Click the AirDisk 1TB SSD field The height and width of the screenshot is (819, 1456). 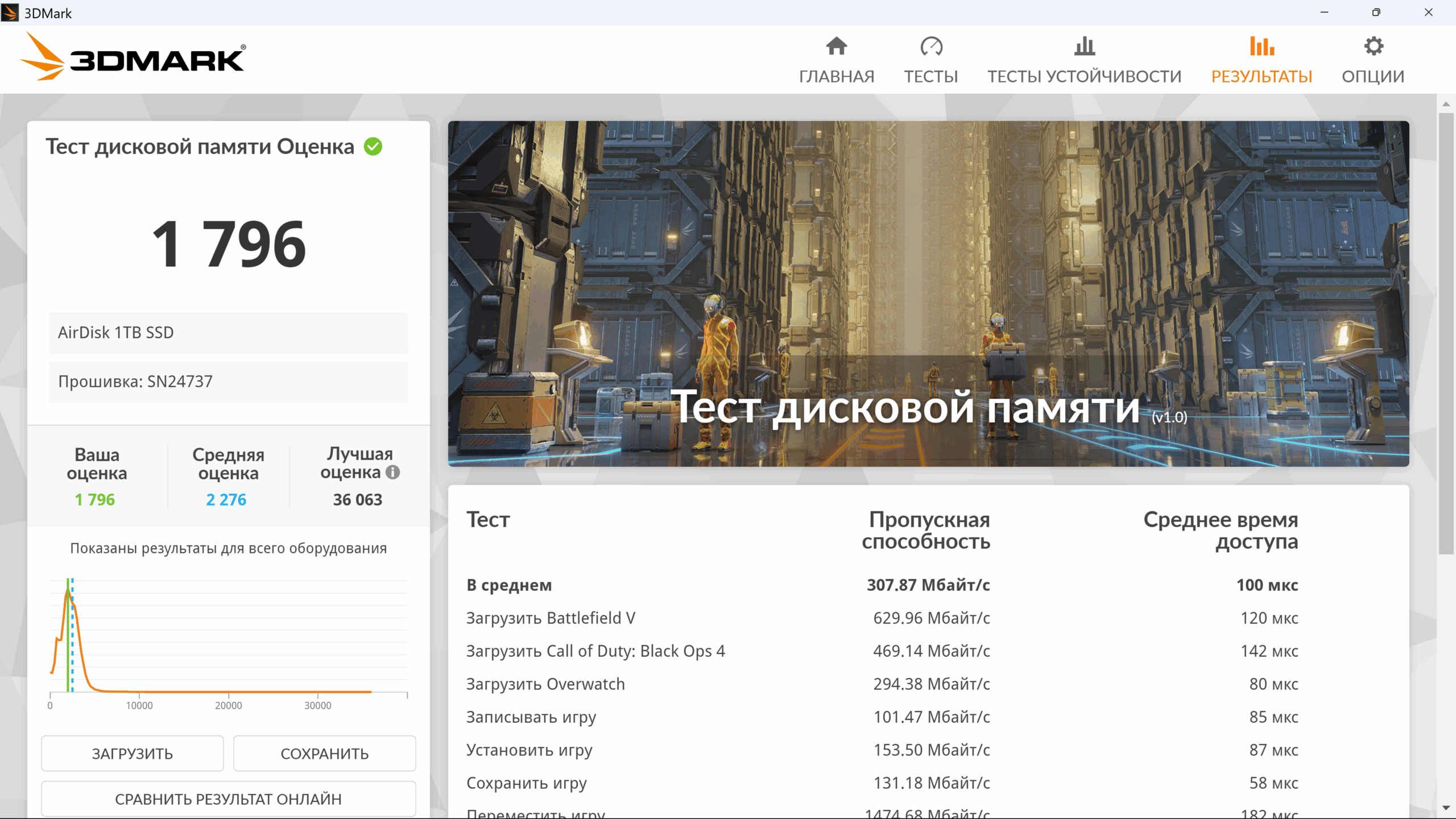[229, 333]
